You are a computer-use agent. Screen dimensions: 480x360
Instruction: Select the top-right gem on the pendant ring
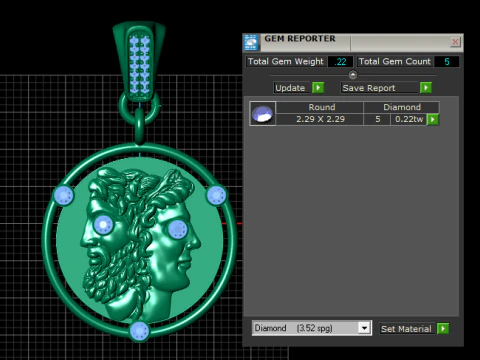(216, 195)
